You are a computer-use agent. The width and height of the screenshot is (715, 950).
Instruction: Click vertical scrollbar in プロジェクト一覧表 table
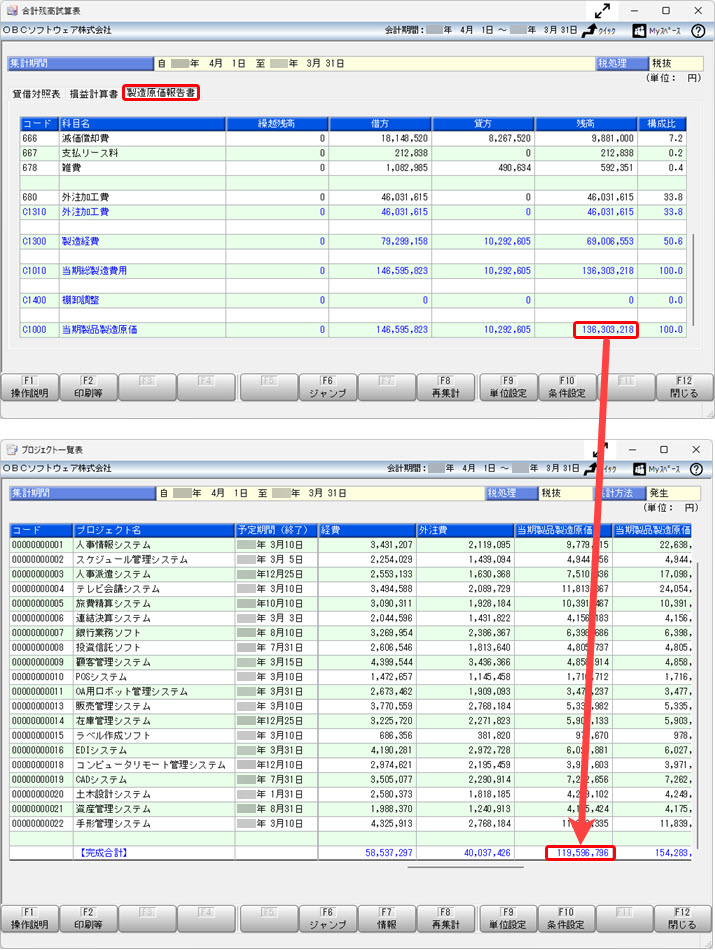697,706
